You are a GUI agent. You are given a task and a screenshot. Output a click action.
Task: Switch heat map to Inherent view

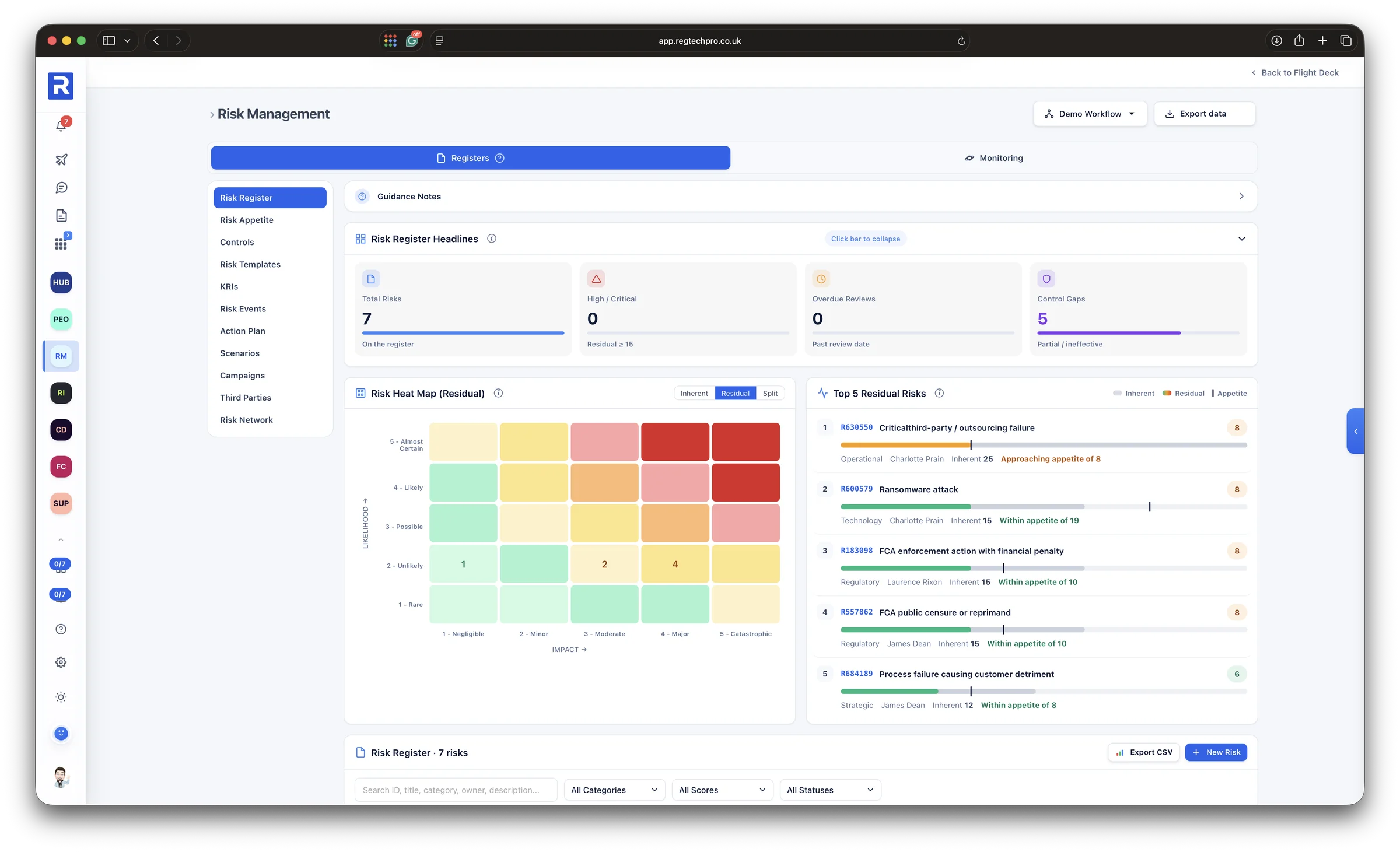pyautogui.click(x=694, y=393)
